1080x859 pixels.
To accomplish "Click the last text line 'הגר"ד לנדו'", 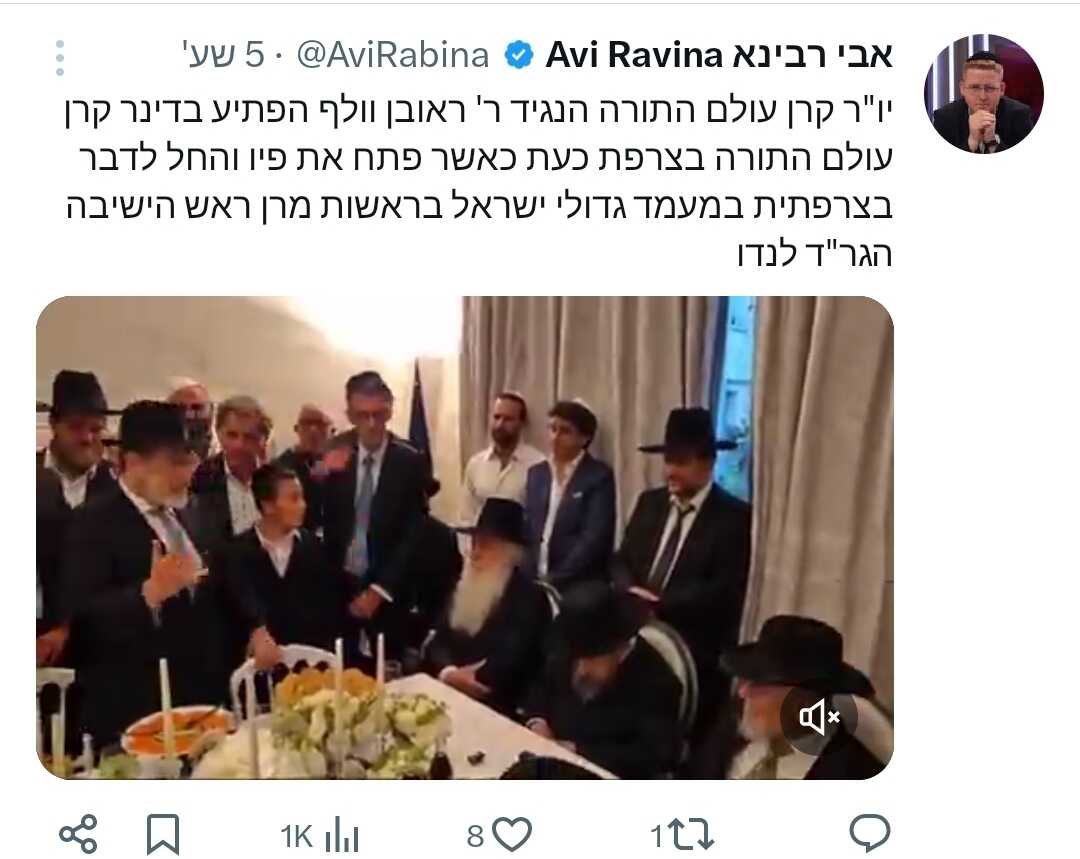I will point(815,254).
